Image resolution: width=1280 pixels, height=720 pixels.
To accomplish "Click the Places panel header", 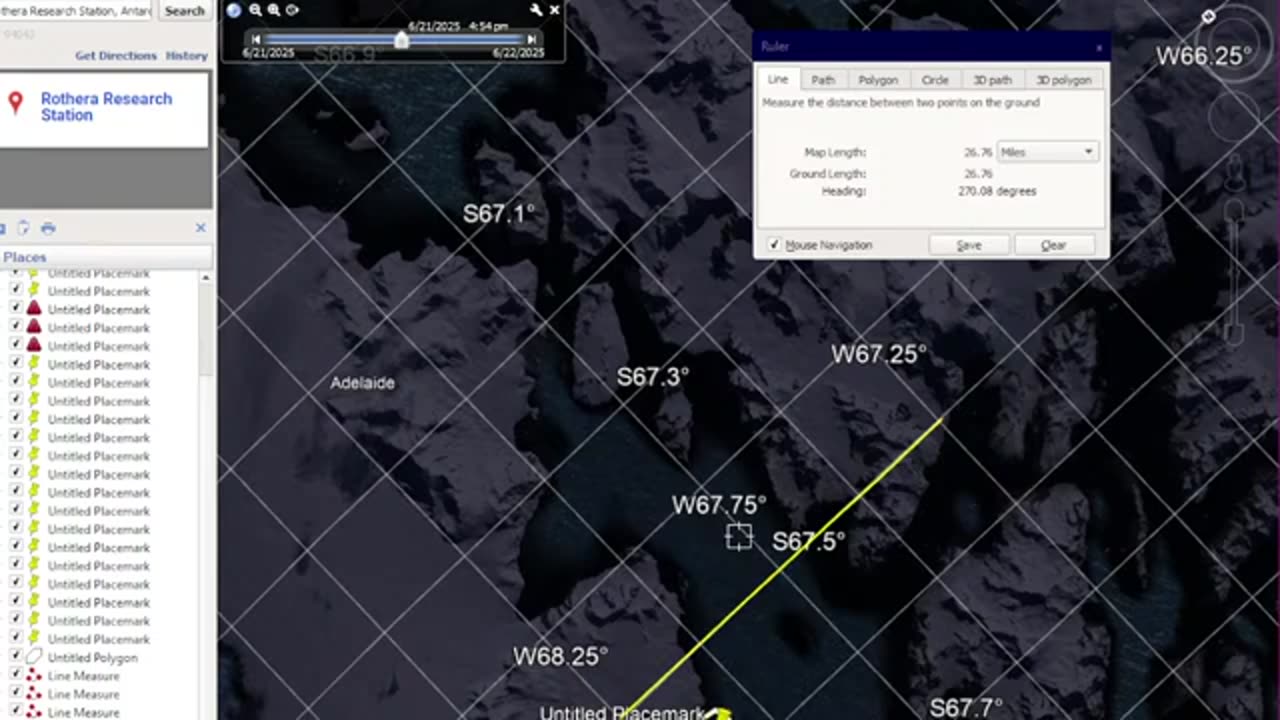I will coord(106,257).
